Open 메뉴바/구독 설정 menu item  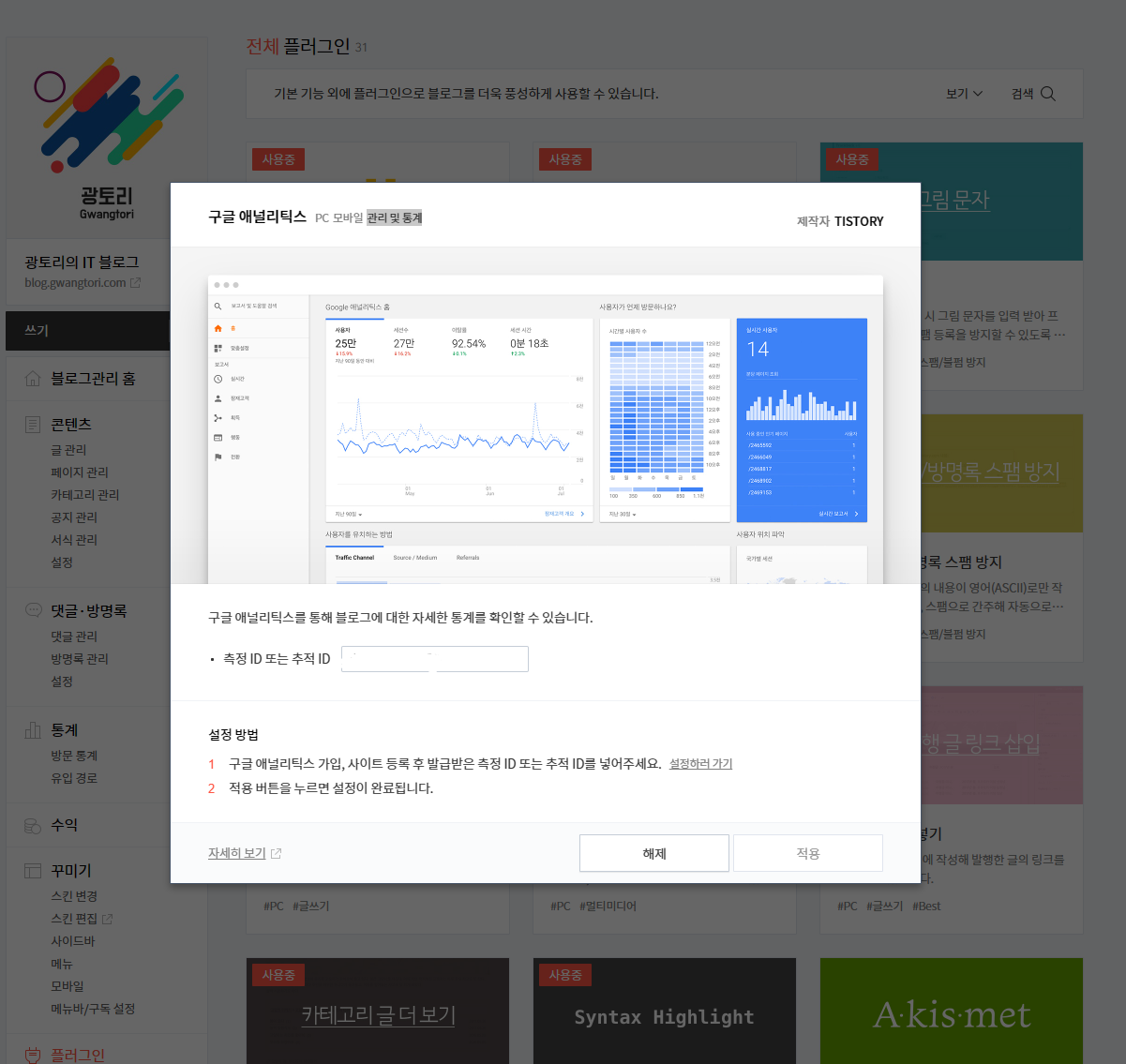(93, 1009)
